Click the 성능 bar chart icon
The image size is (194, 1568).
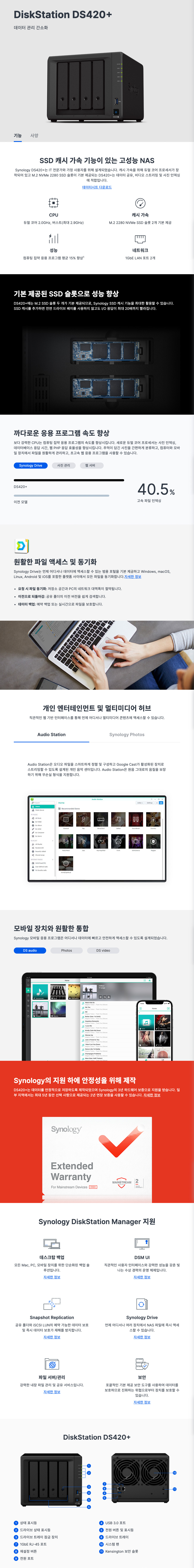[x=53, y=239]
